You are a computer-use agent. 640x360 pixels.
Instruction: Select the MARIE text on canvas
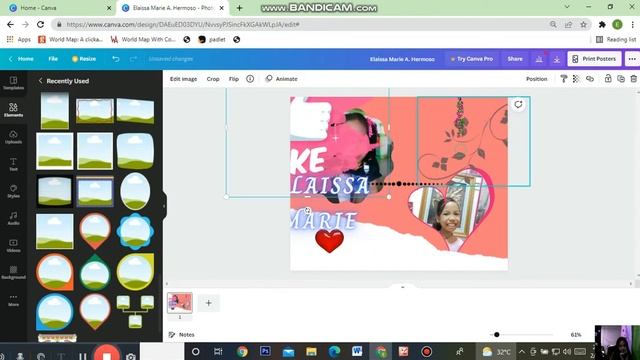(x=324, y=221)
